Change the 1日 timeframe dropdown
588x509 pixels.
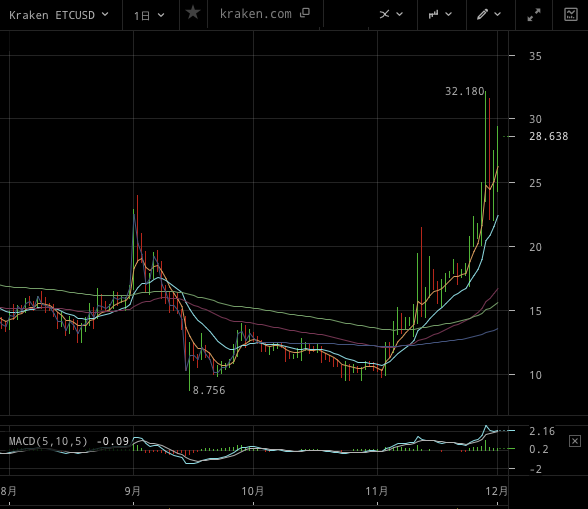click(x=149, y=15)
